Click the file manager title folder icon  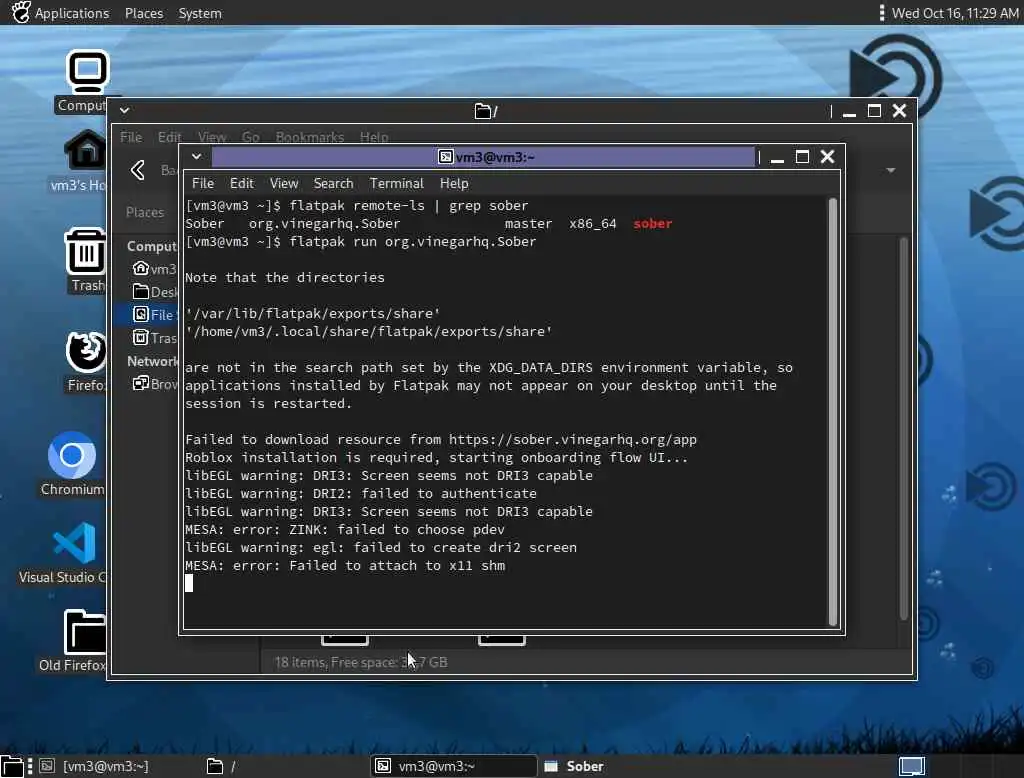click(483, 111)
